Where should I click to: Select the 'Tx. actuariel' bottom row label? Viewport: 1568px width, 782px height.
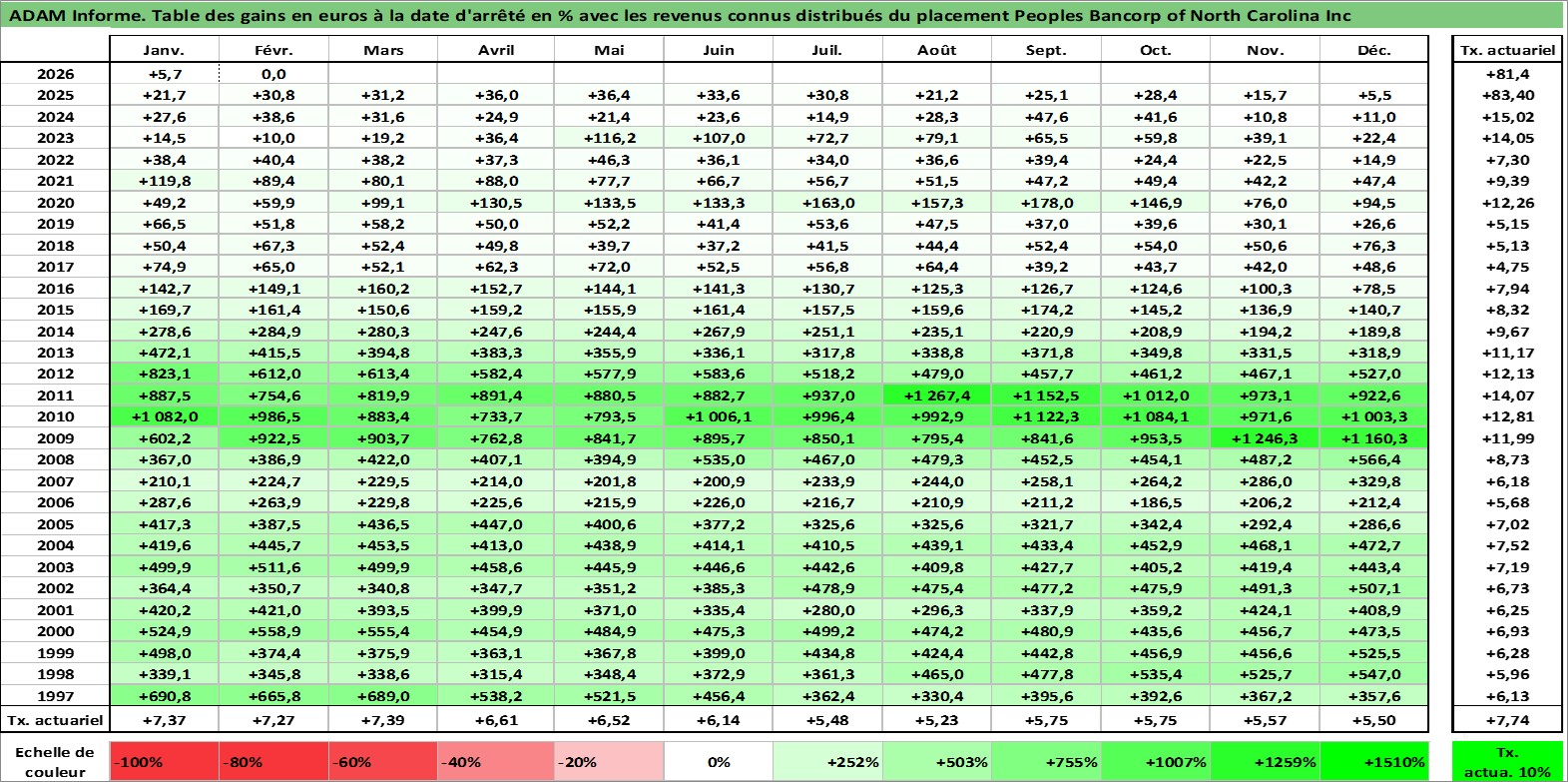tap(55, 720)
